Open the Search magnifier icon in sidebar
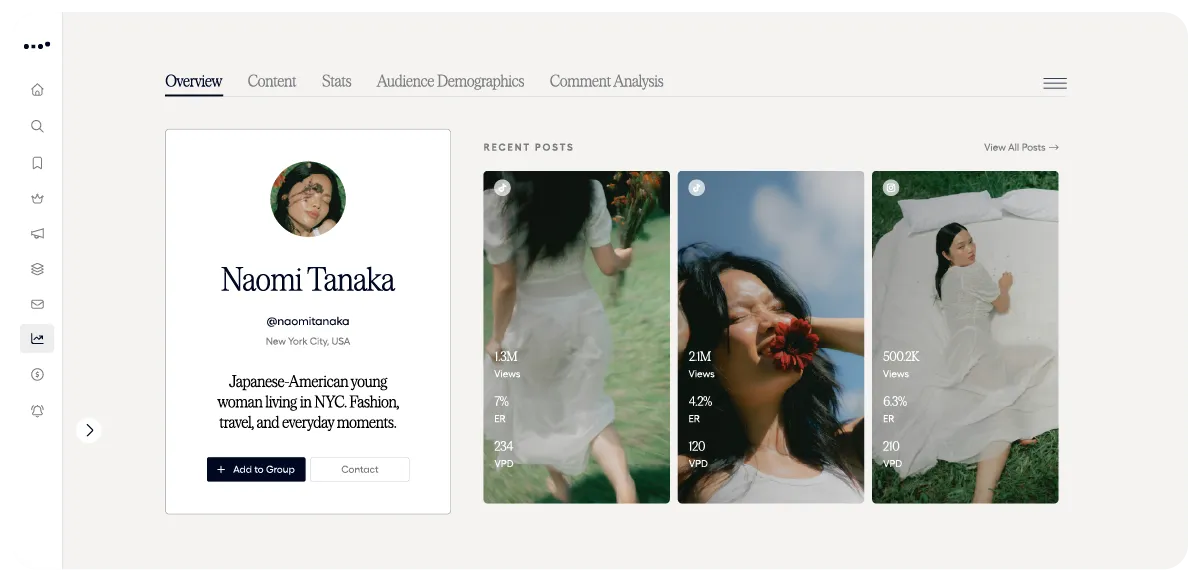 (37, 127)
